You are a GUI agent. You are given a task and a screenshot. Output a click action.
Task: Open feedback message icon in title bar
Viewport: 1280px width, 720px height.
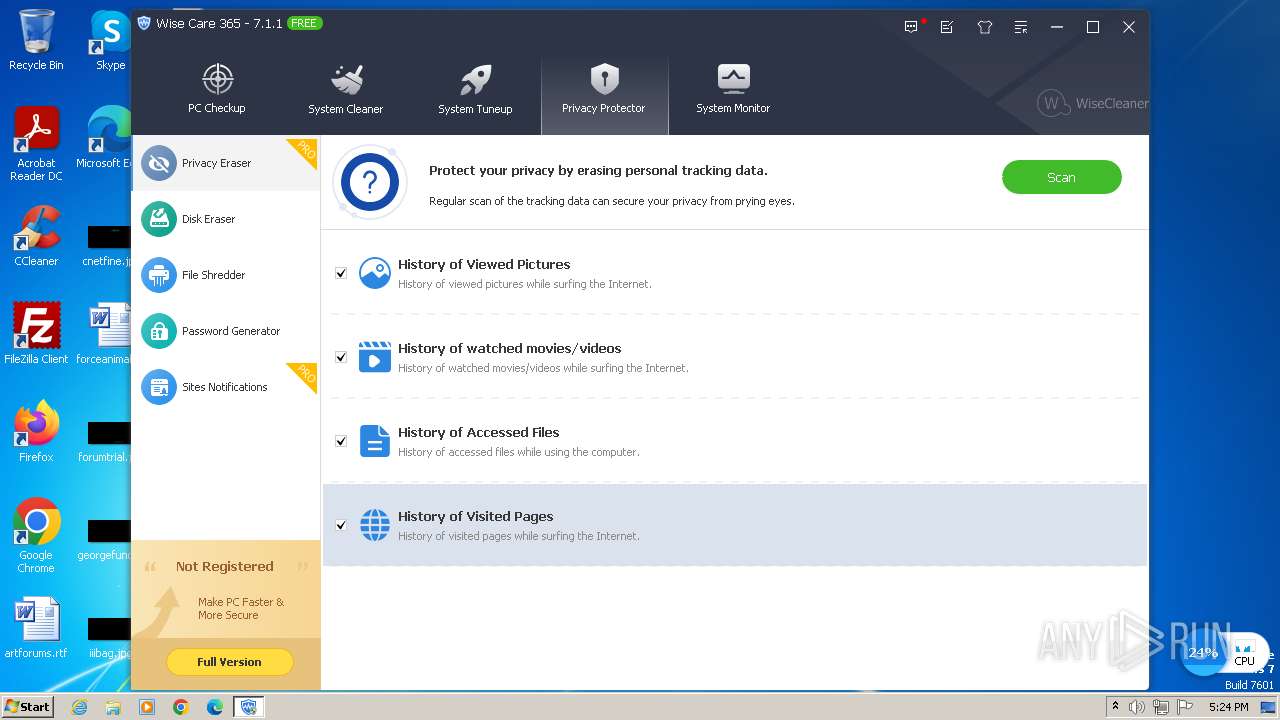tap(911, 27)
